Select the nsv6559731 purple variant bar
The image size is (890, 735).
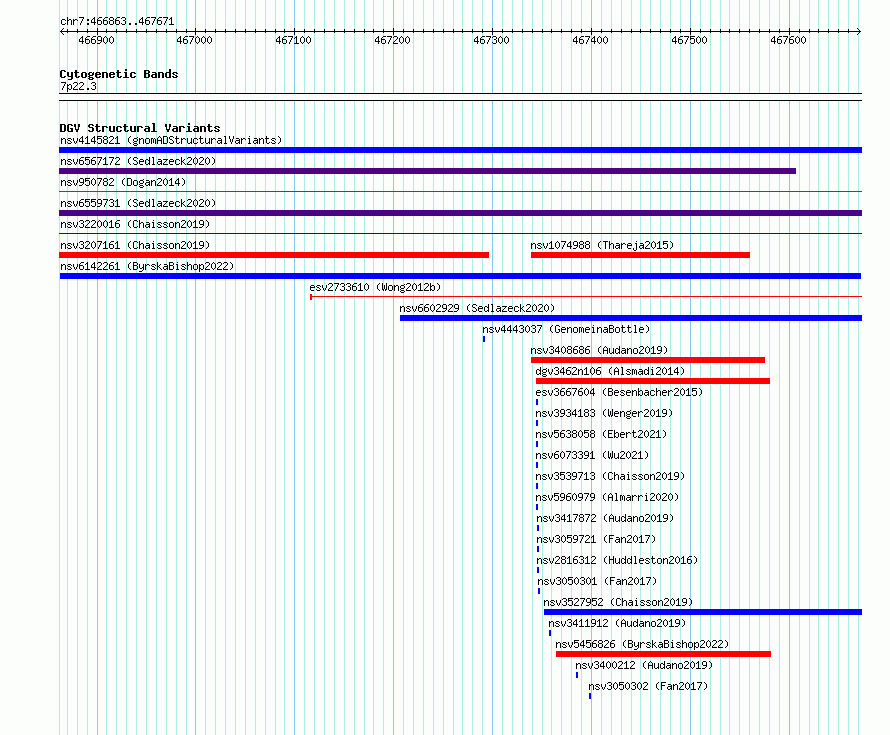460,213
